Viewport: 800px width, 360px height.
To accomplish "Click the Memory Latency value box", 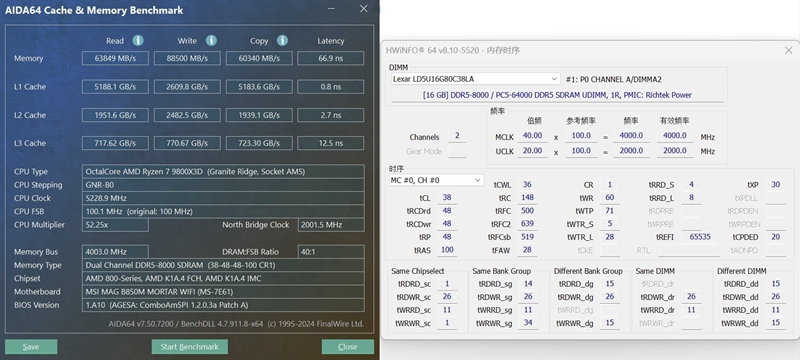I will (331, 58).
